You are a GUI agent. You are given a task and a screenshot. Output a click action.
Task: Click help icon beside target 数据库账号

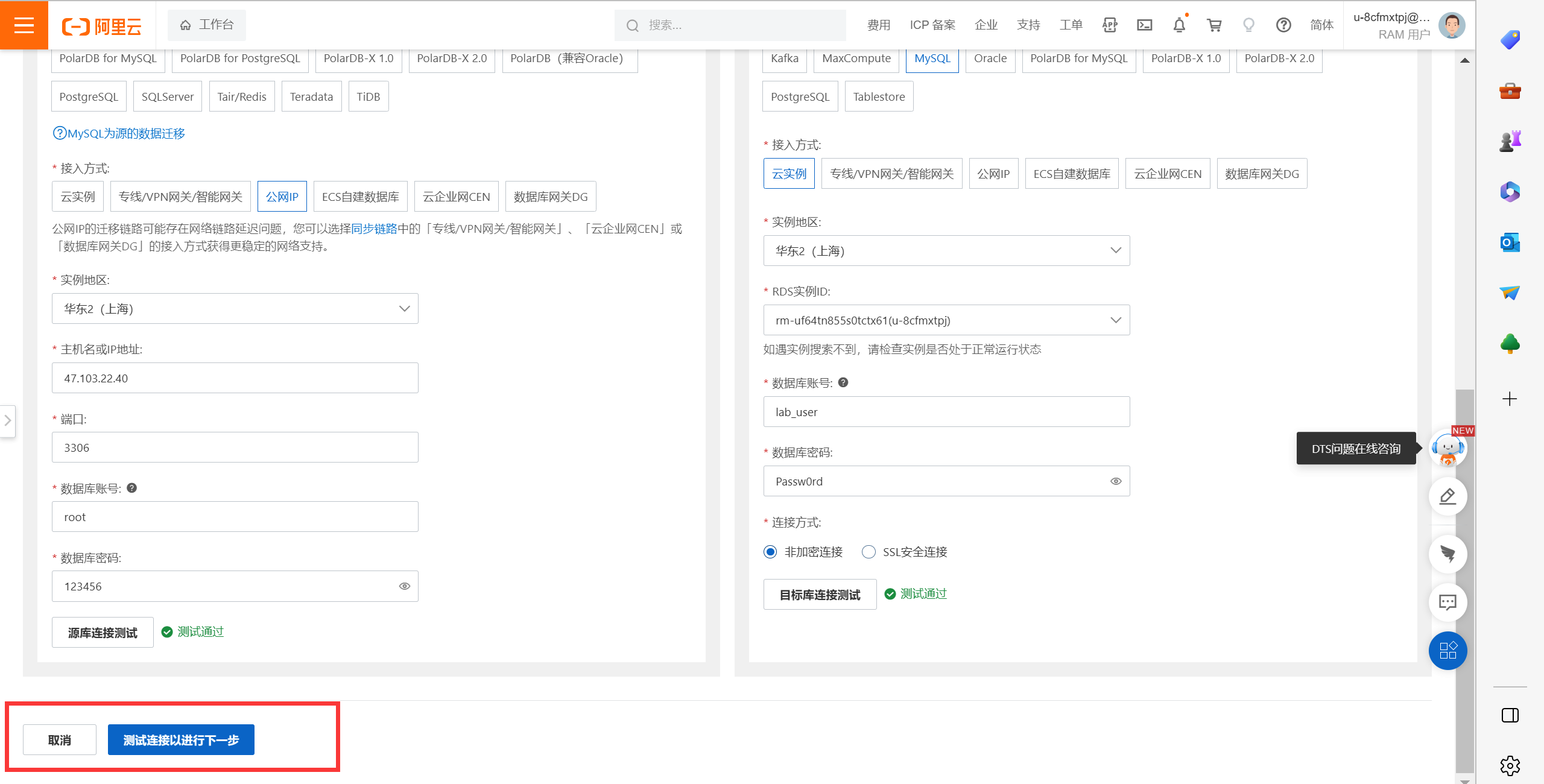pos(843,382)
